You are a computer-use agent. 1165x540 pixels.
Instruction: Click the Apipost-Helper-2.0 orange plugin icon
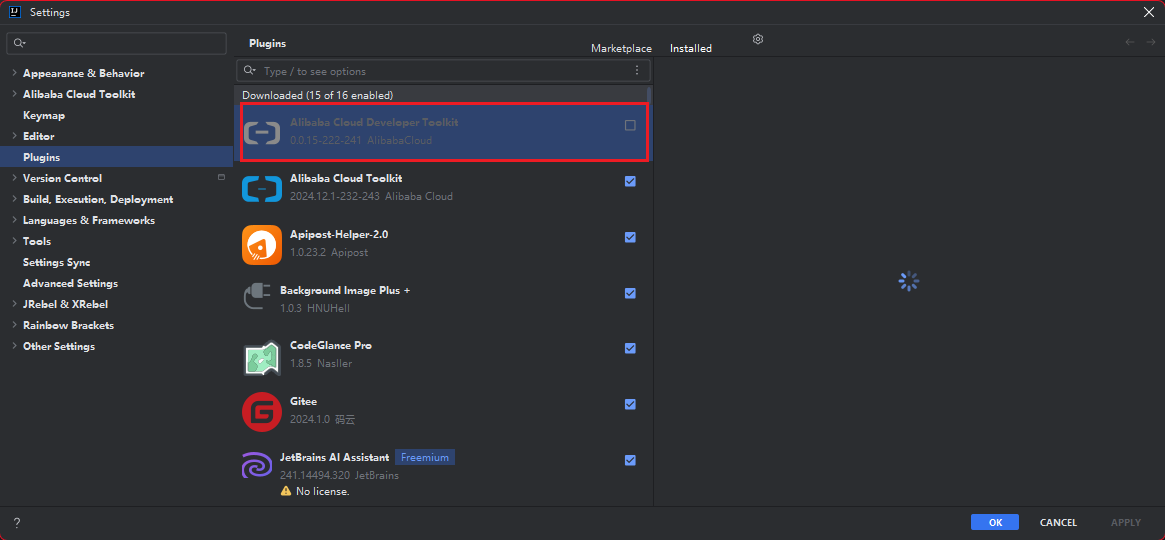[262, 244]
